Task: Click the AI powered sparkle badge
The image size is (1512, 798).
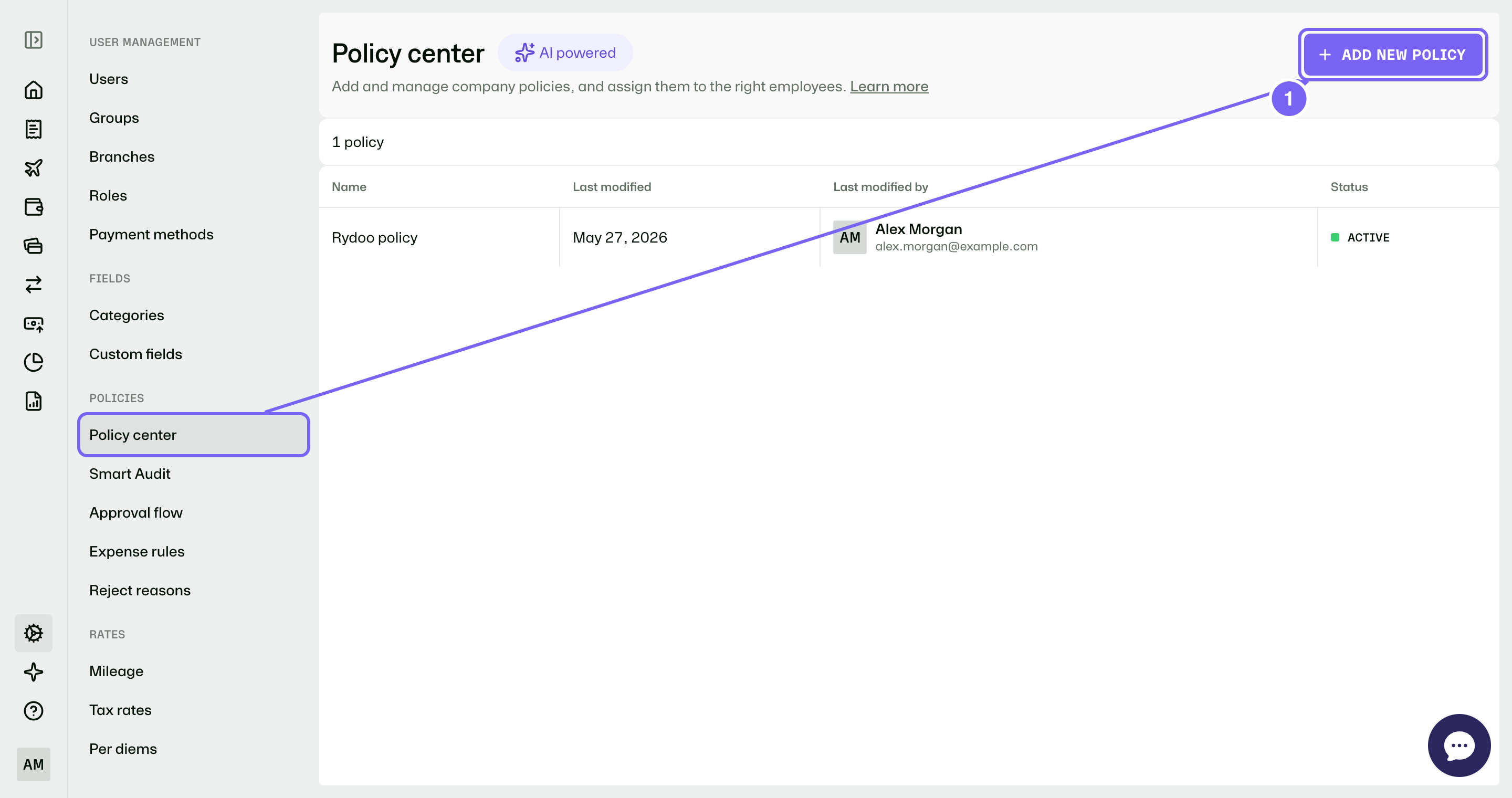Action: (x=565, y=53)
